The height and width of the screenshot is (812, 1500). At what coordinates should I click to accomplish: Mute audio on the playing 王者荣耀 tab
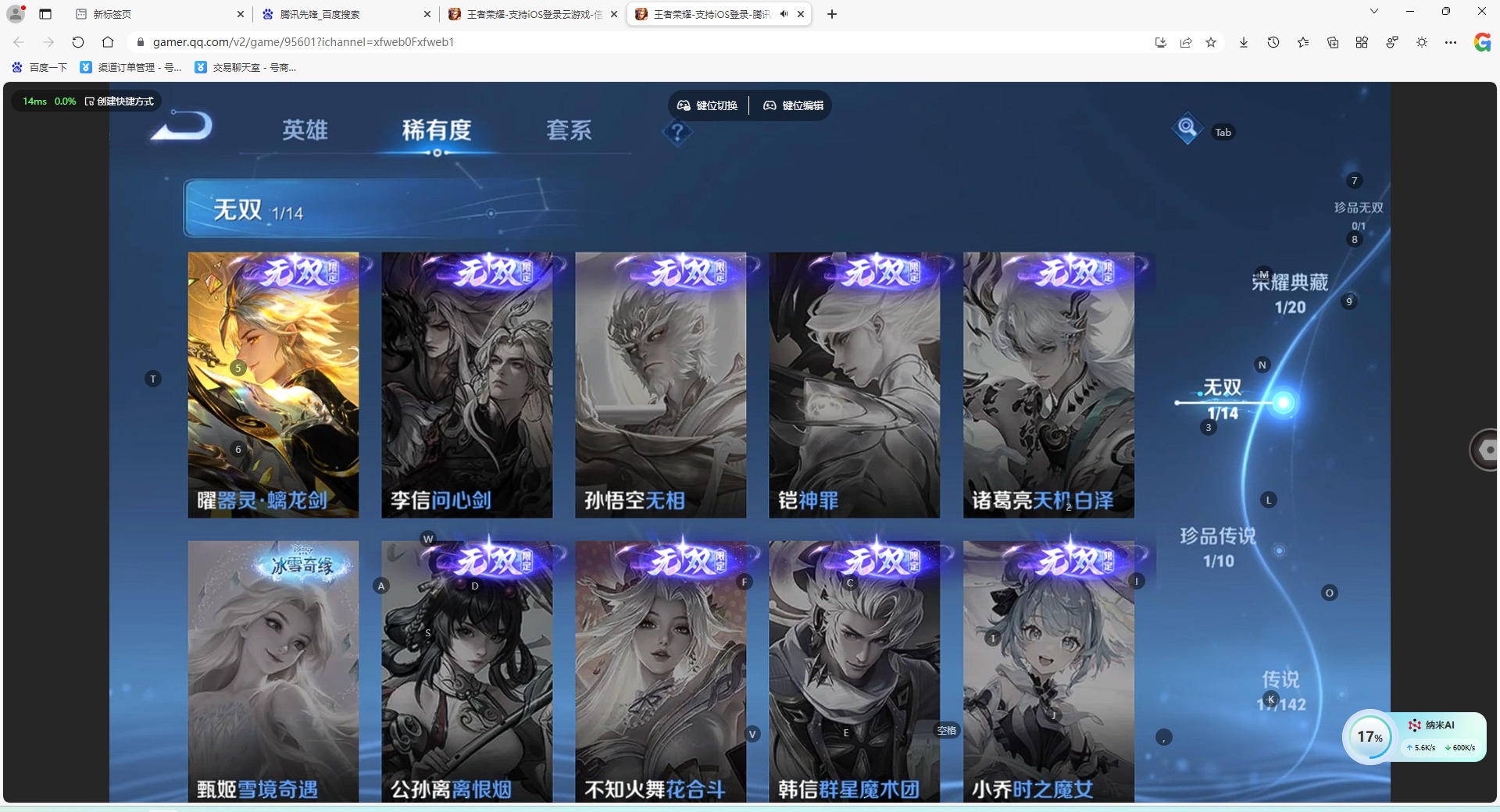(784, 14)
